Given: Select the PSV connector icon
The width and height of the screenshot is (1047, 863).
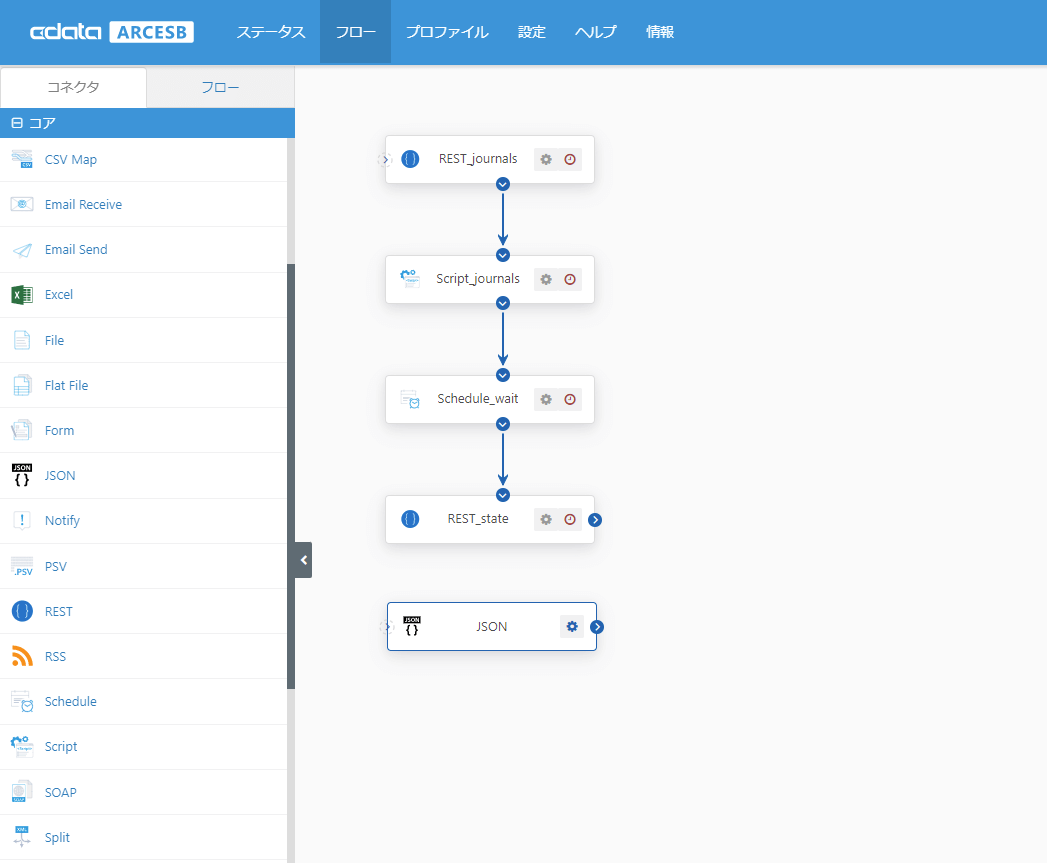Looking at the screenshot, I should point(22,566).
